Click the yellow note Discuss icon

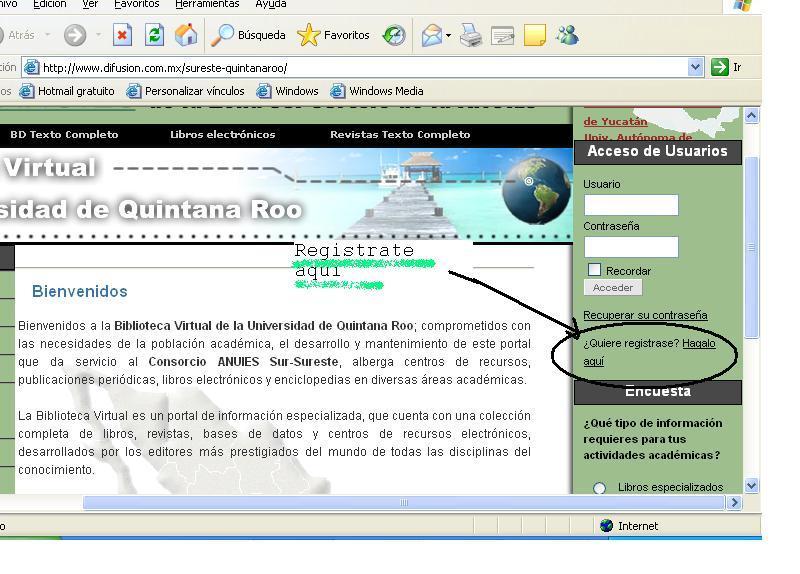pos(535,35)
